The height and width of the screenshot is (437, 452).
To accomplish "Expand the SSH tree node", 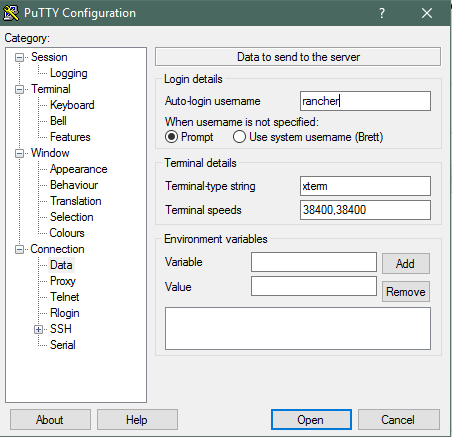I will click(x=38, y=329).
